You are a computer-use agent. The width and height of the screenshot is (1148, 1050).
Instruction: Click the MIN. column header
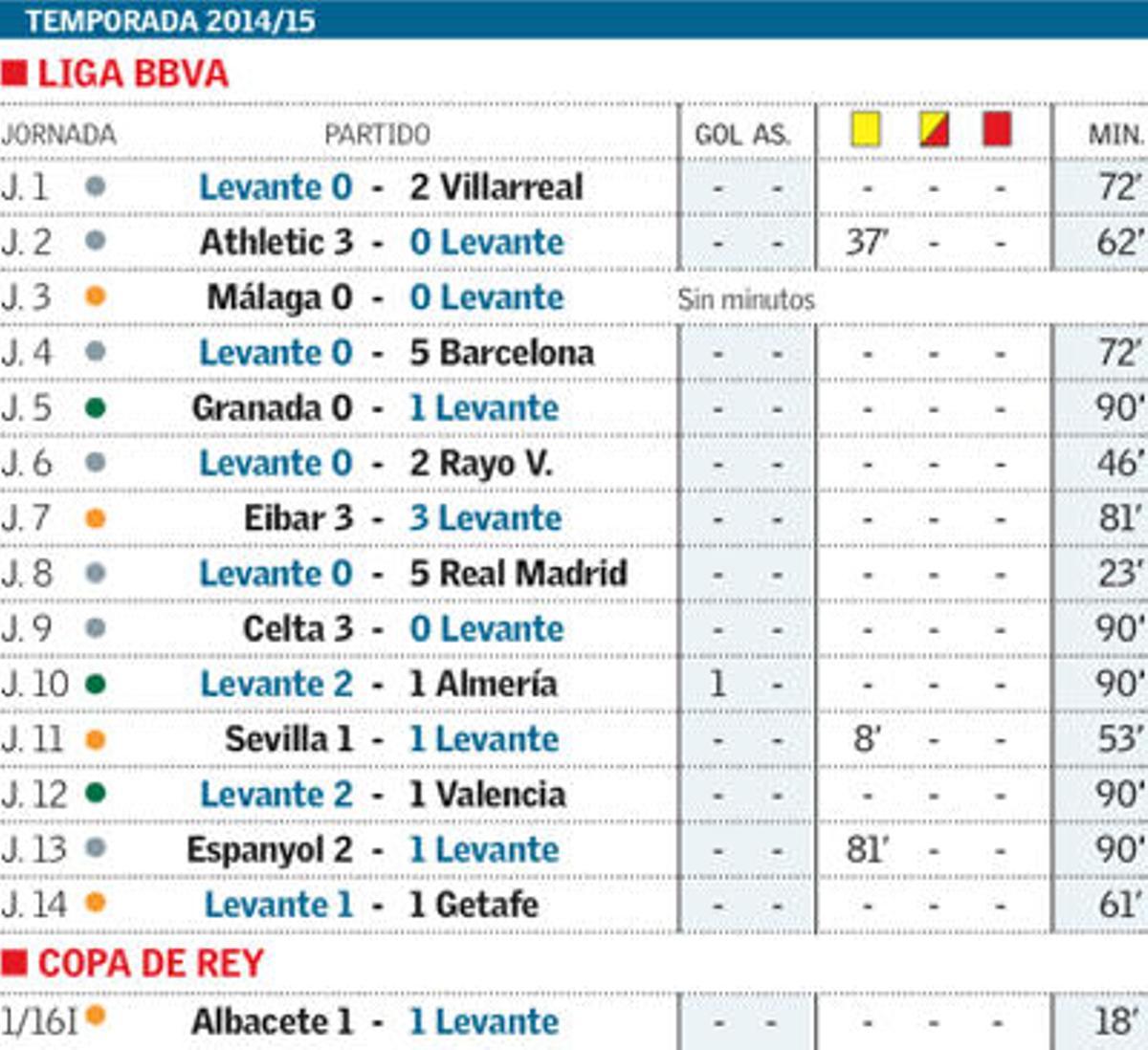[x=1115, y=135]
